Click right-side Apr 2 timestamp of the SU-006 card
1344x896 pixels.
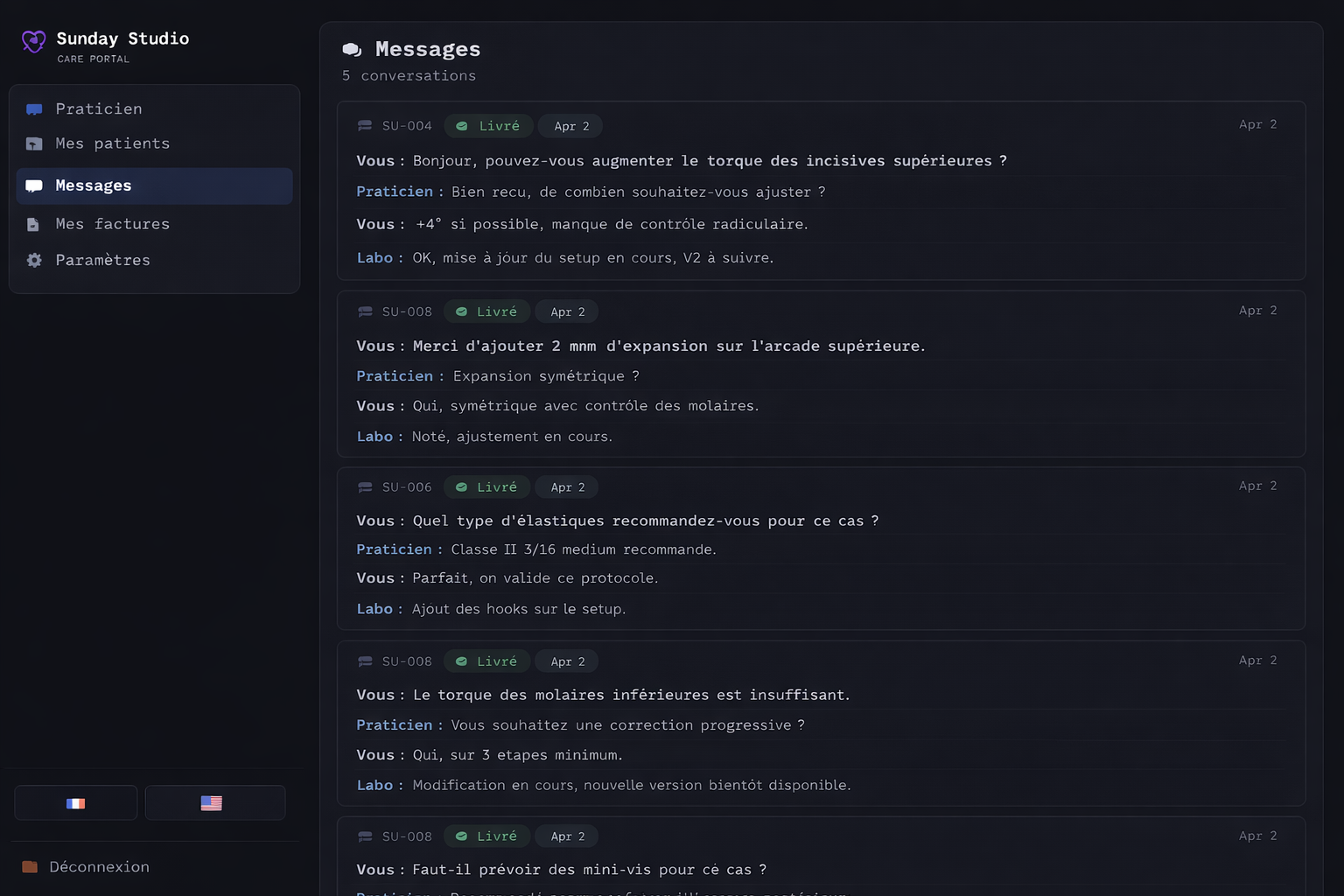(x=1257, y=486)
